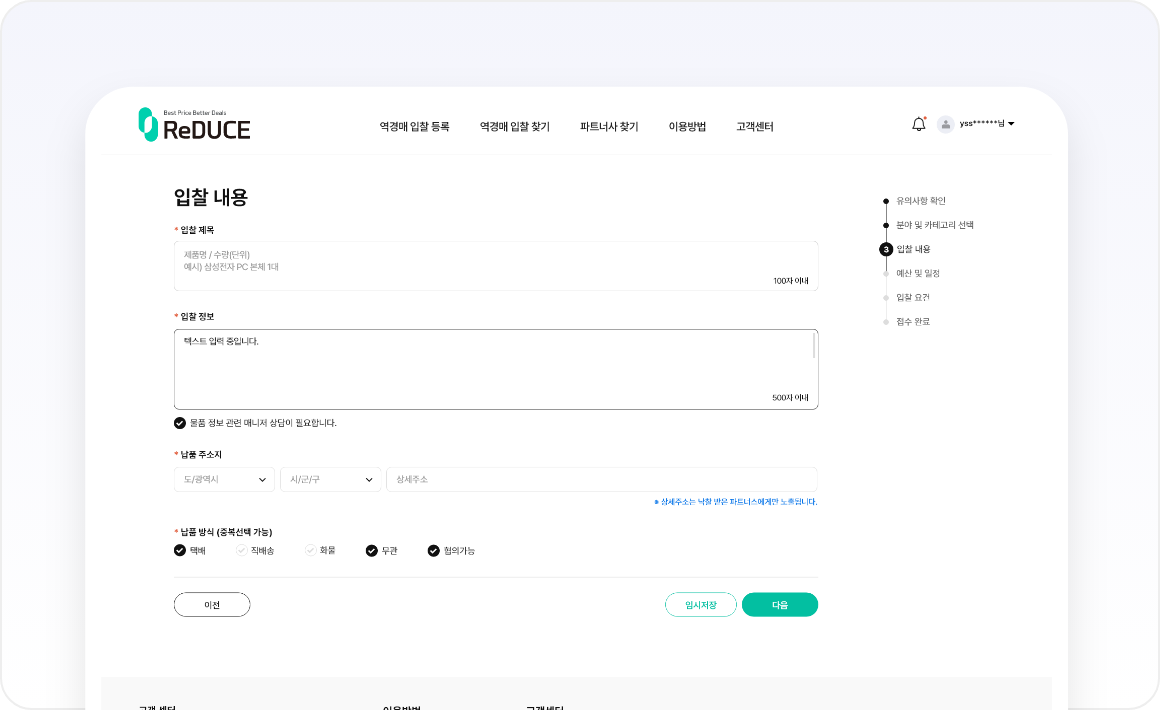Uncheck the 택배 delivery option
This screenshot has height=710, width=1160.
tap(180, 550)
